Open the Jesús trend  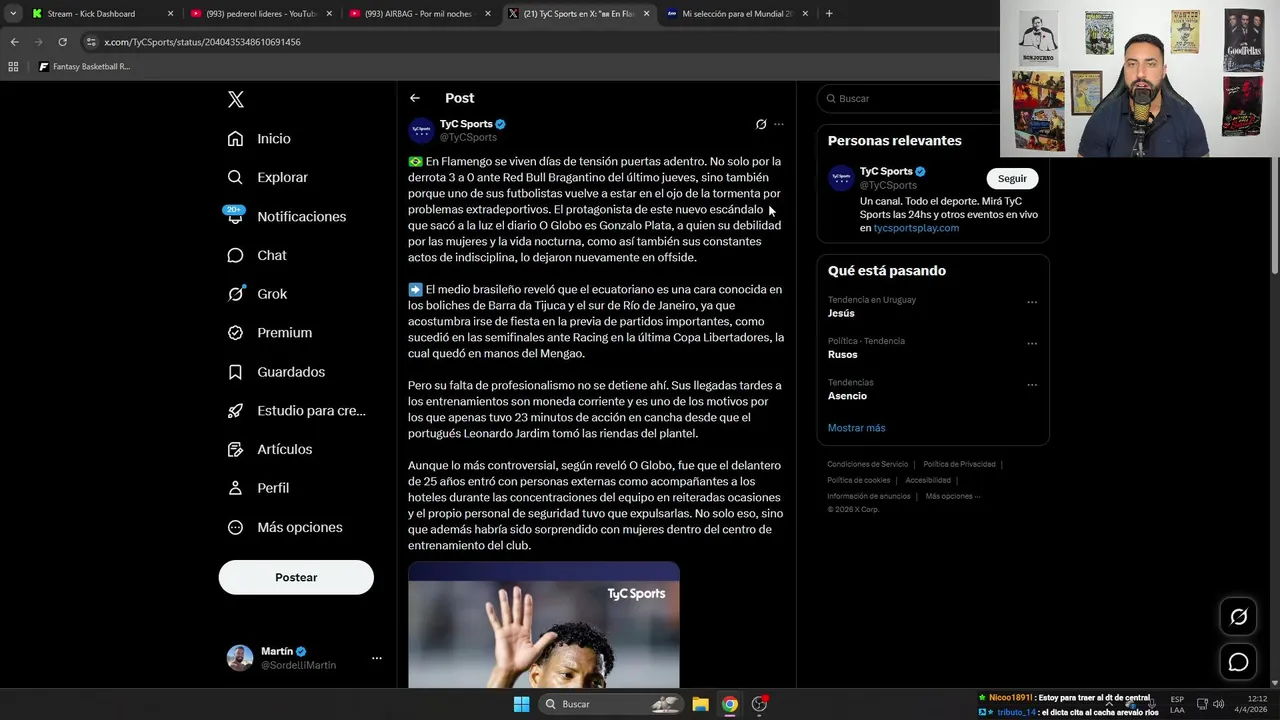pos(841,313)
